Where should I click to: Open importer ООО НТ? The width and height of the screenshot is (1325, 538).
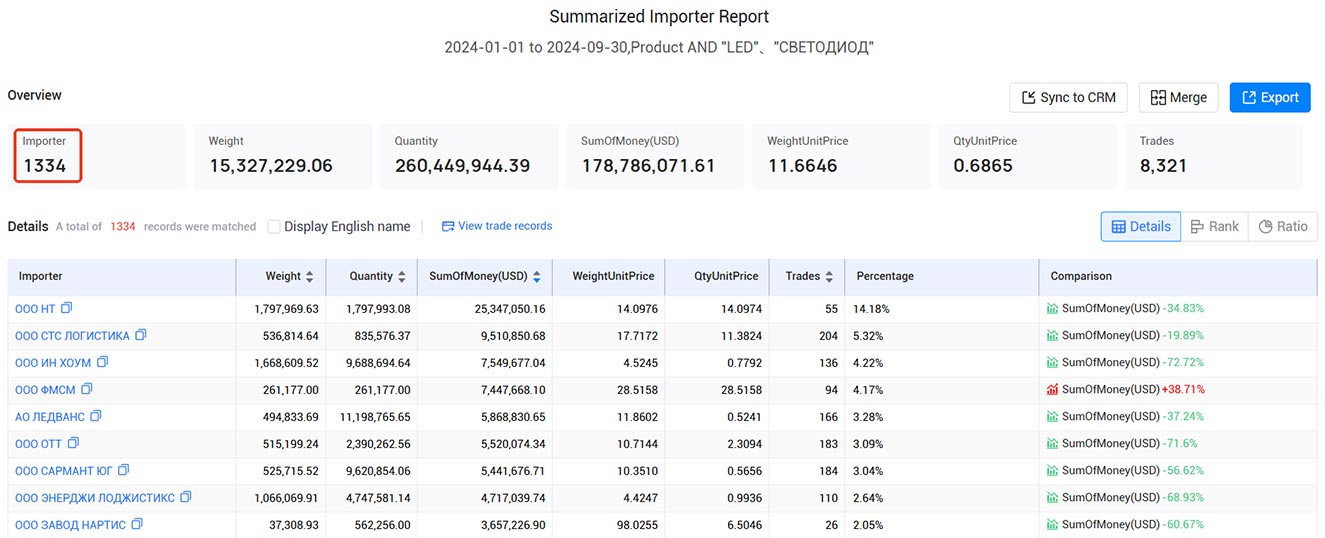(35, 309)
